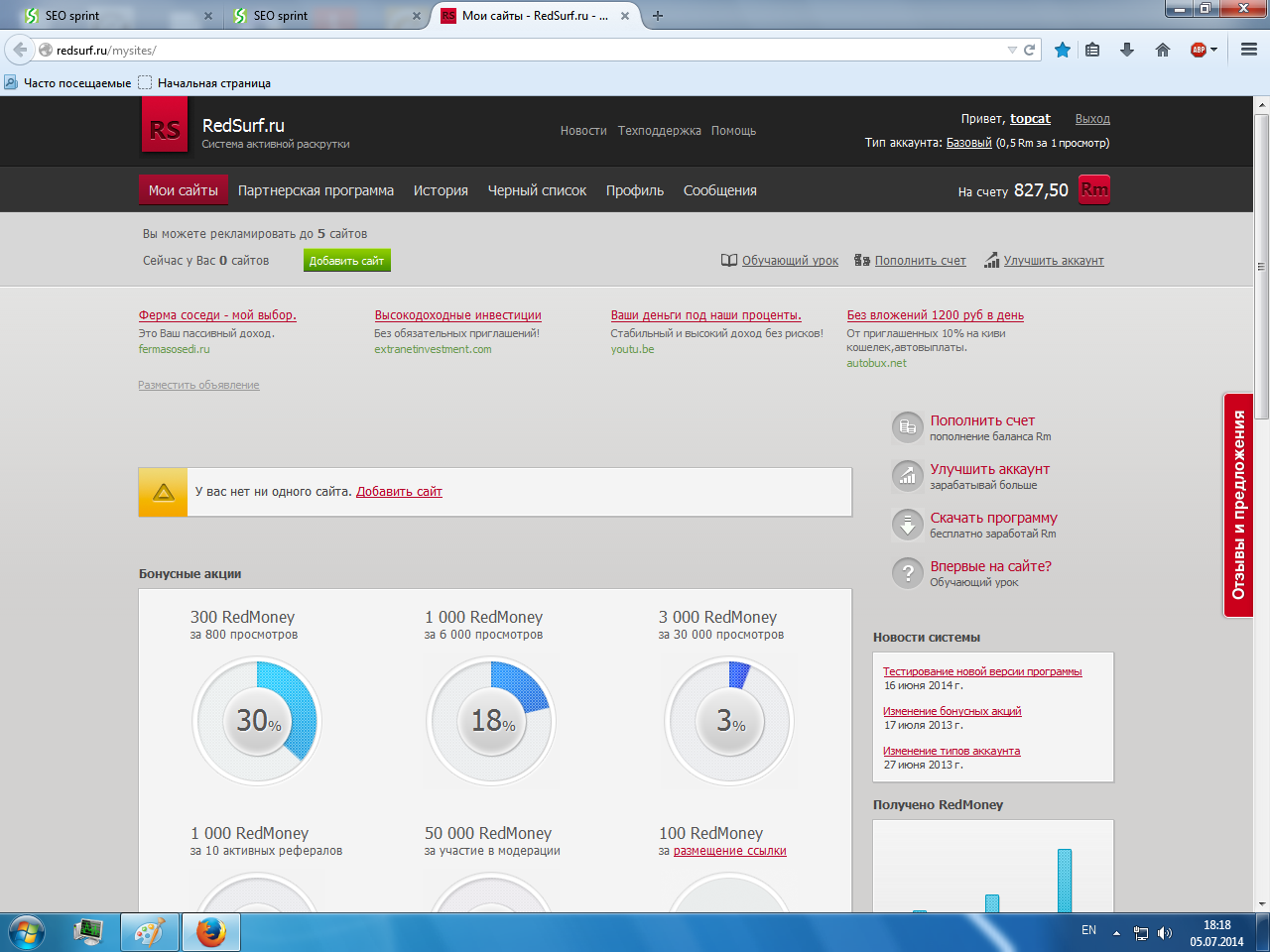The height and width of the screenshot is (952, 1270).
Task: Open the Черный список menu item
Action: point(537,190)
